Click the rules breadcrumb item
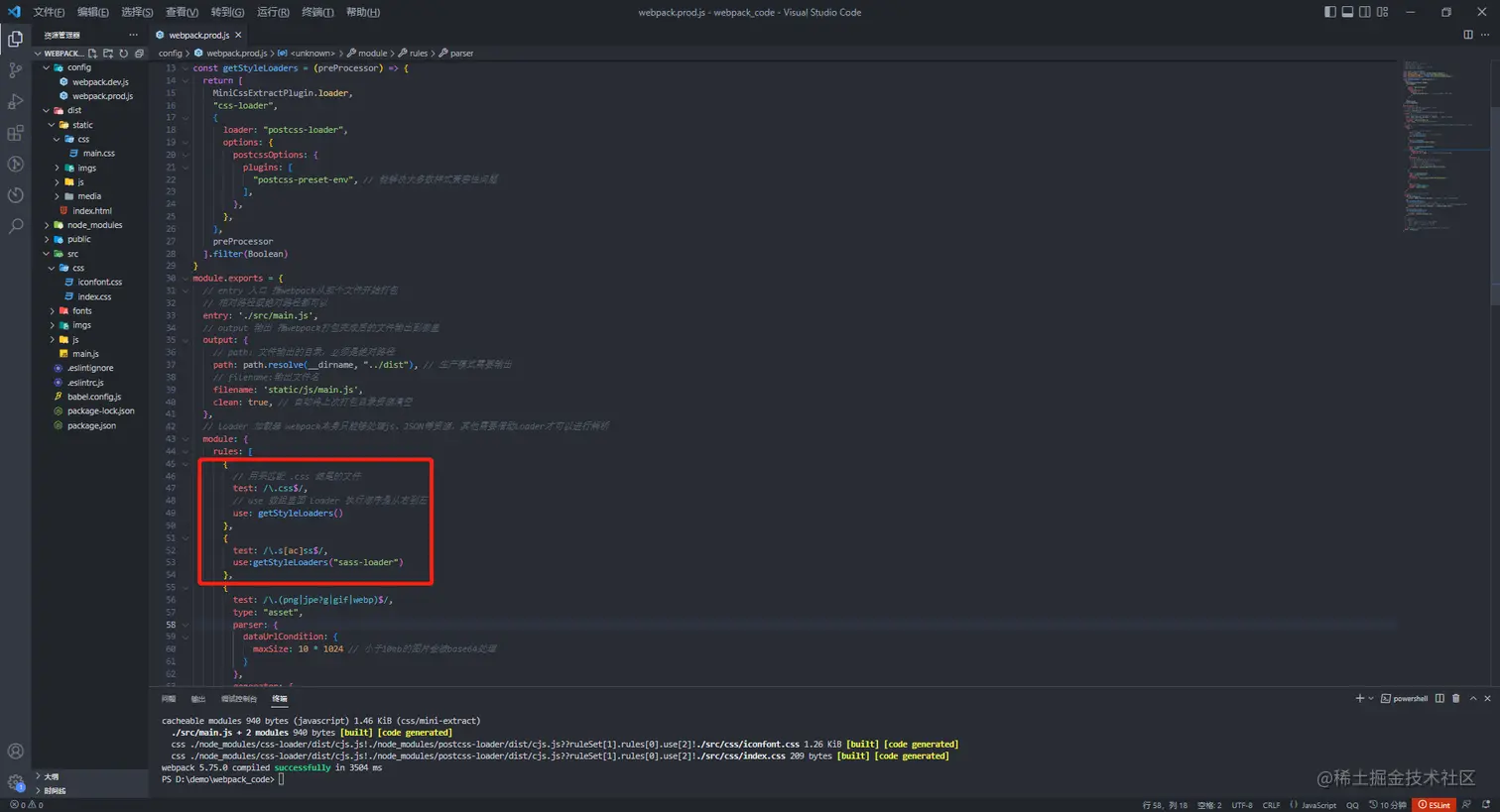1500x812 pixels. (x=413, y=54)
